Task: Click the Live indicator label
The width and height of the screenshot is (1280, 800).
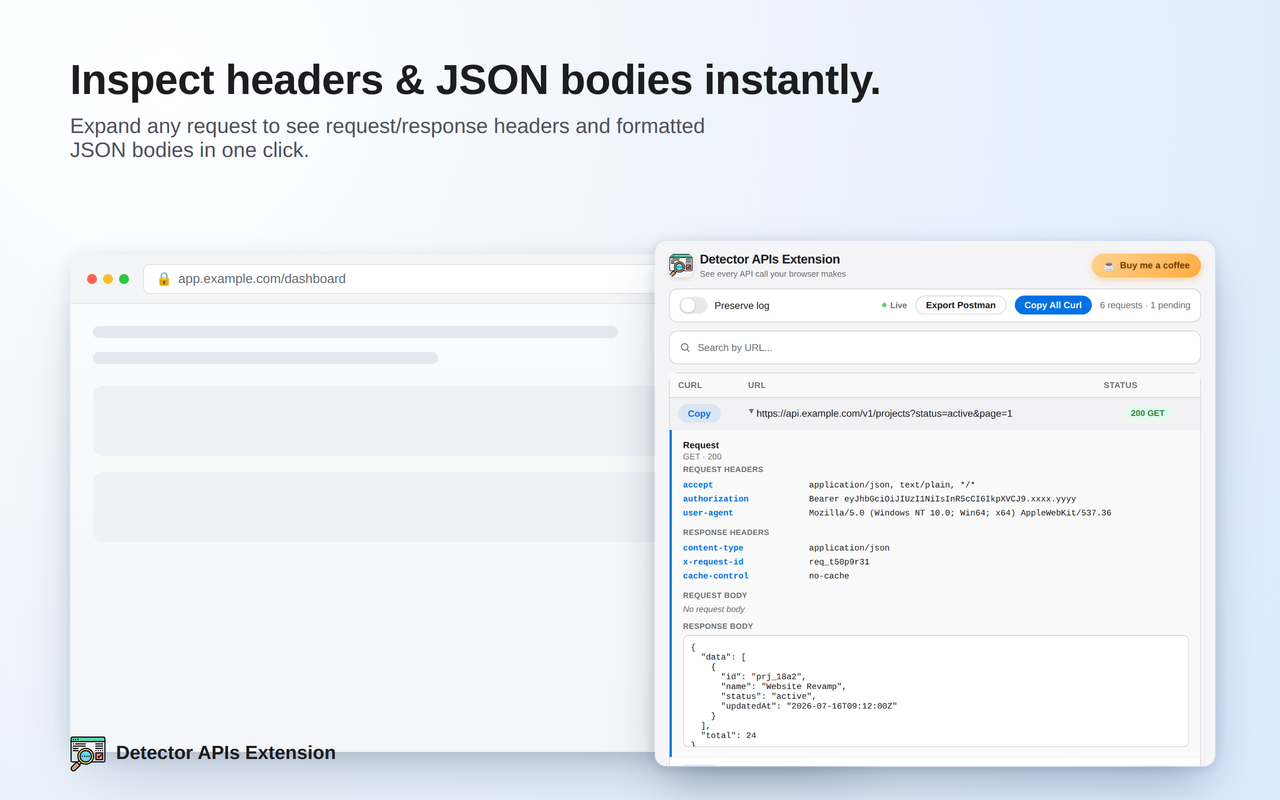Action: (x=898, y=305)
